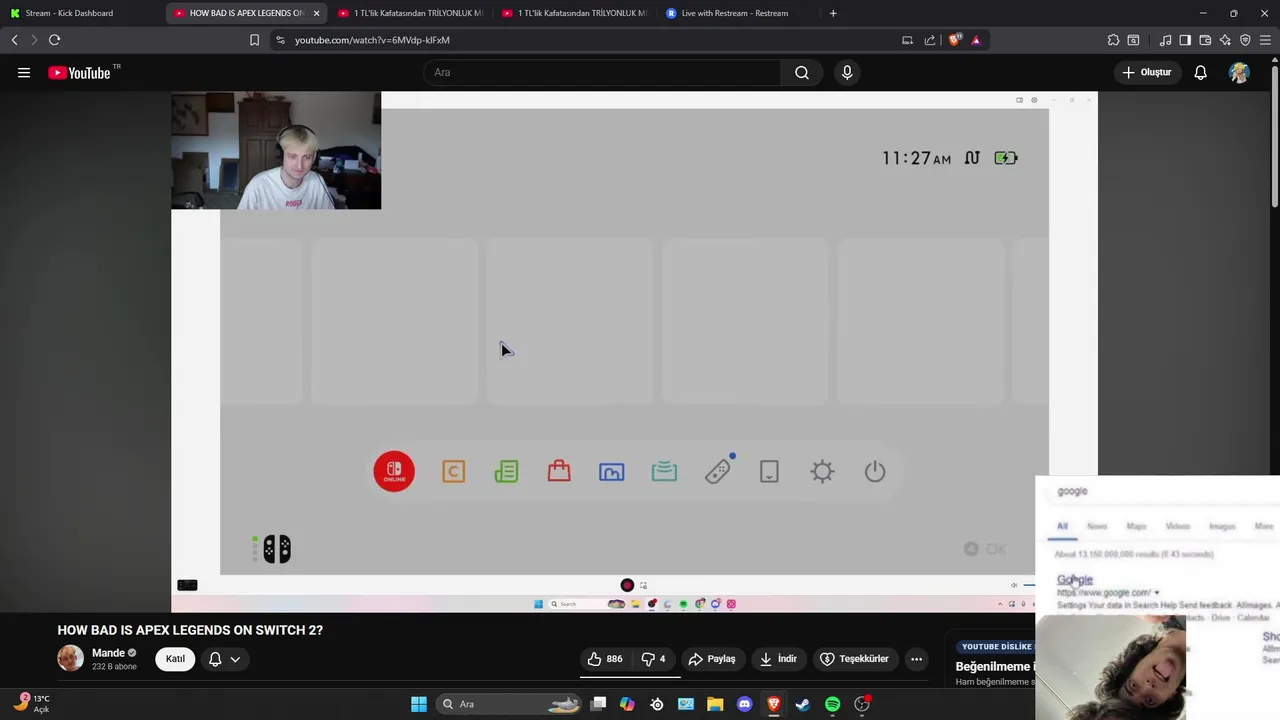
Task: Dislike the video with 4 dislikes
Action: (653, 659)
